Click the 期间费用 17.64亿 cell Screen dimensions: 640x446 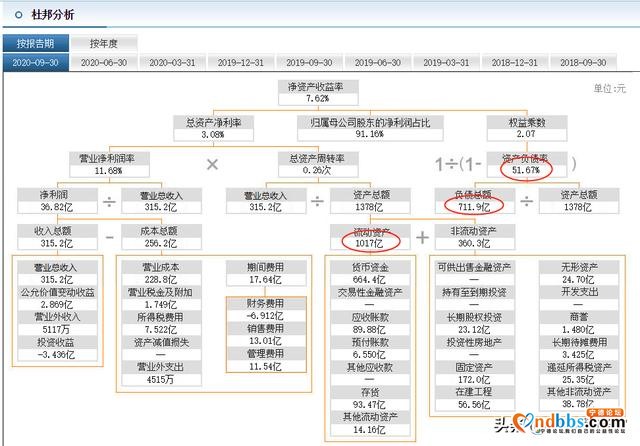pyautogui.click(x=266, y=273)
